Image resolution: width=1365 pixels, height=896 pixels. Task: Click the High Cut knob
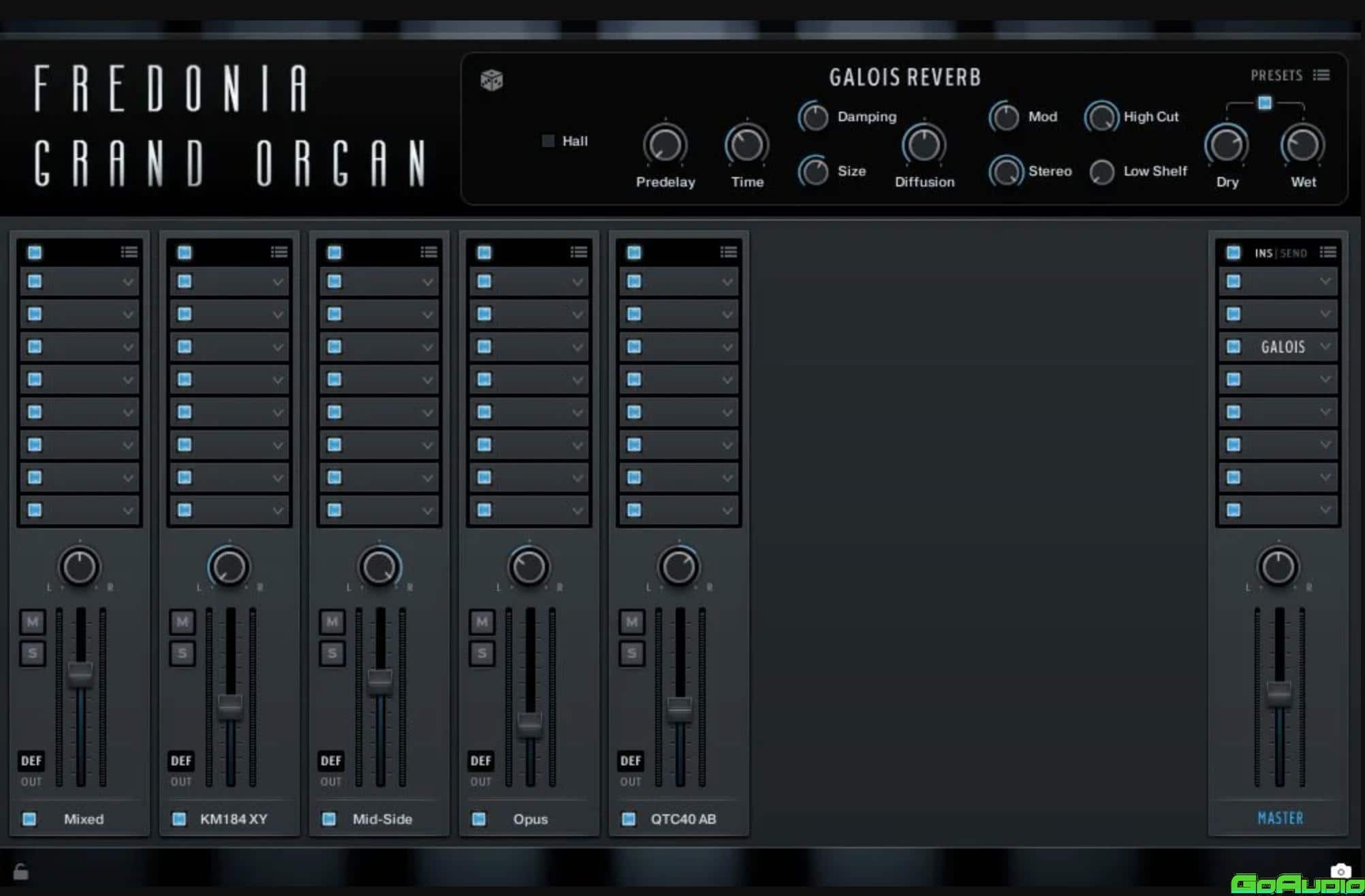point(1101,117)
